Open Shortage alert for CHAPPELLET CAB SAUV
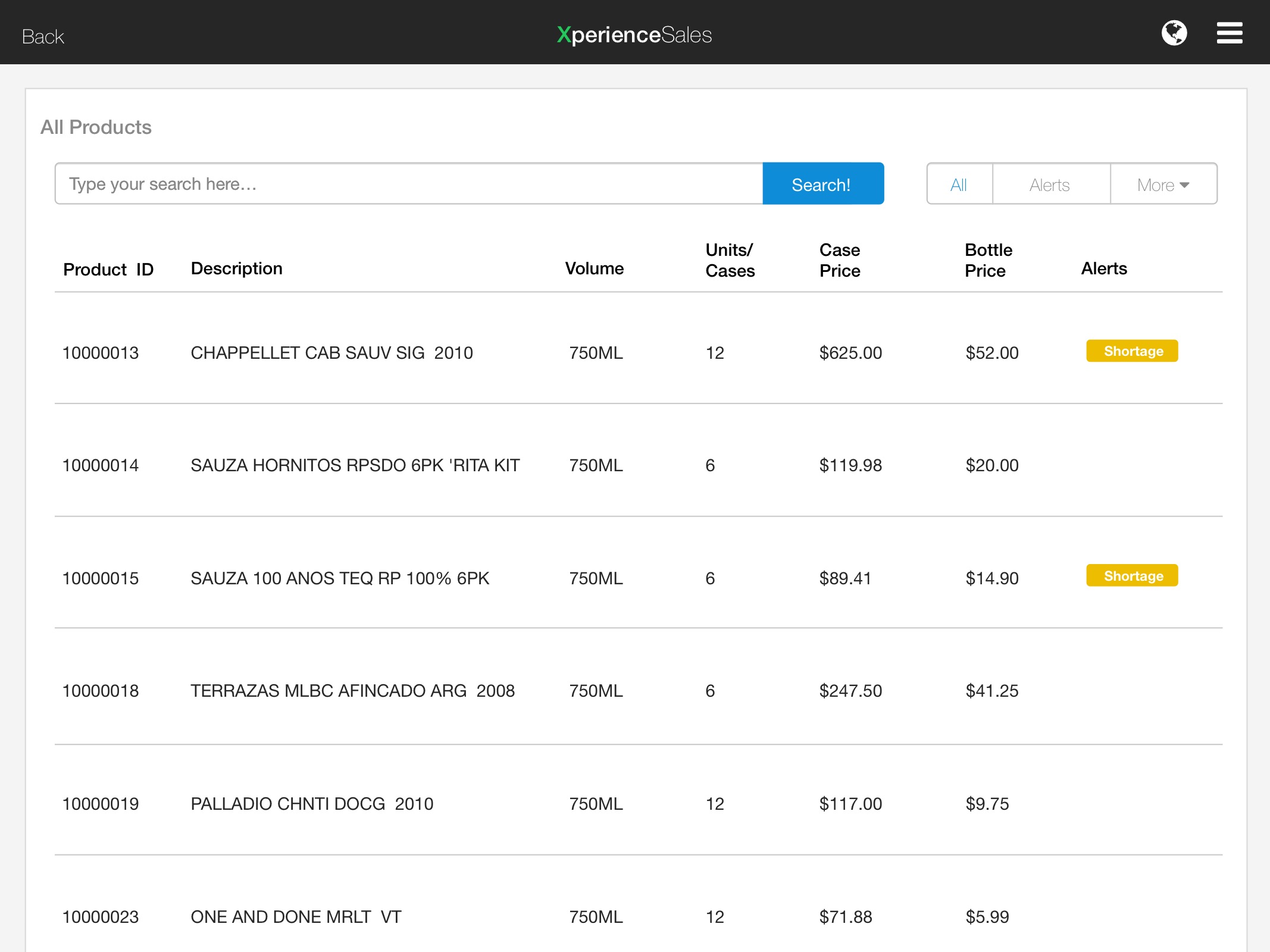The width and height of the screenshot is (1270, 952). tap(1132, 351)
